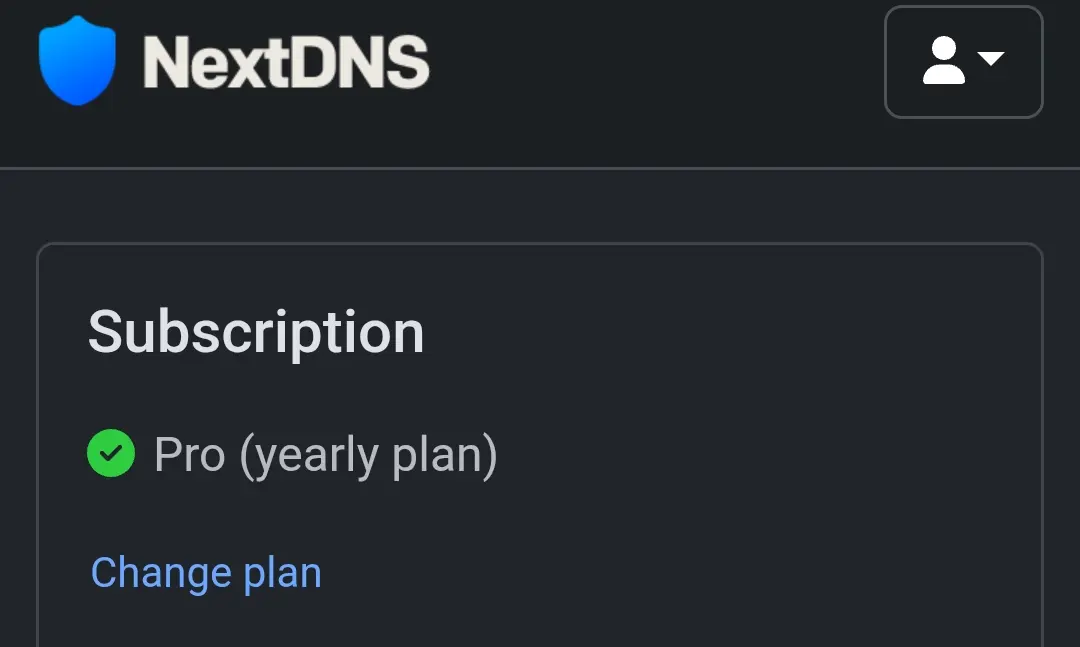Click the Change plan blue text
1080x647 pixels.
(x=206, y=573)
